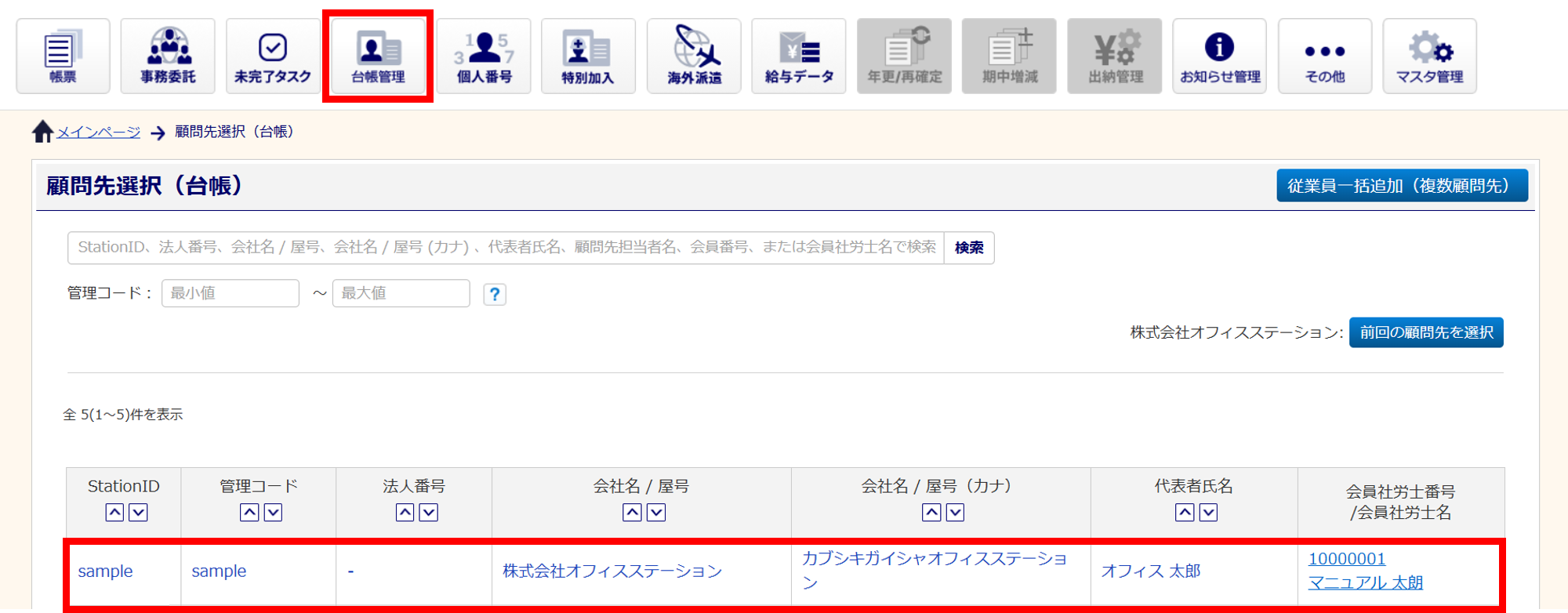Image resolution: width=1568 pixels, height=613 pixels.
Task: Click 従業員一括追加（複数顧問先） button
Action: point(1402,186)
